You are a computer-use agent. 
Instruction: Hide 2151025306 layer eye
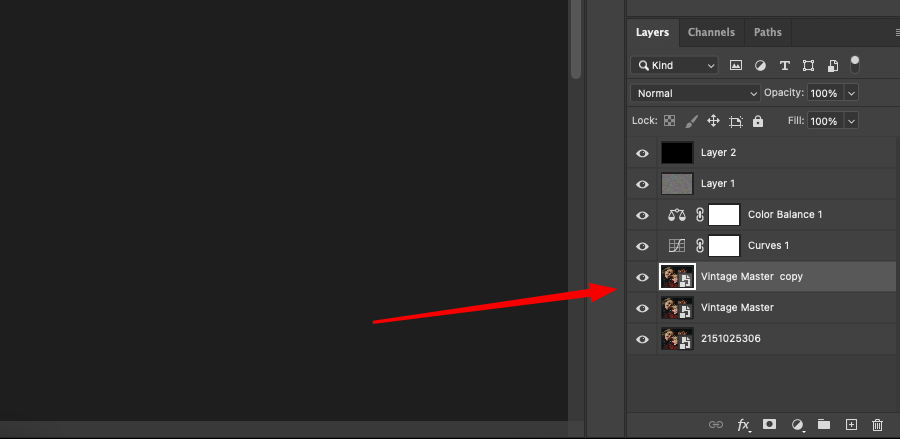click(642, 339)
